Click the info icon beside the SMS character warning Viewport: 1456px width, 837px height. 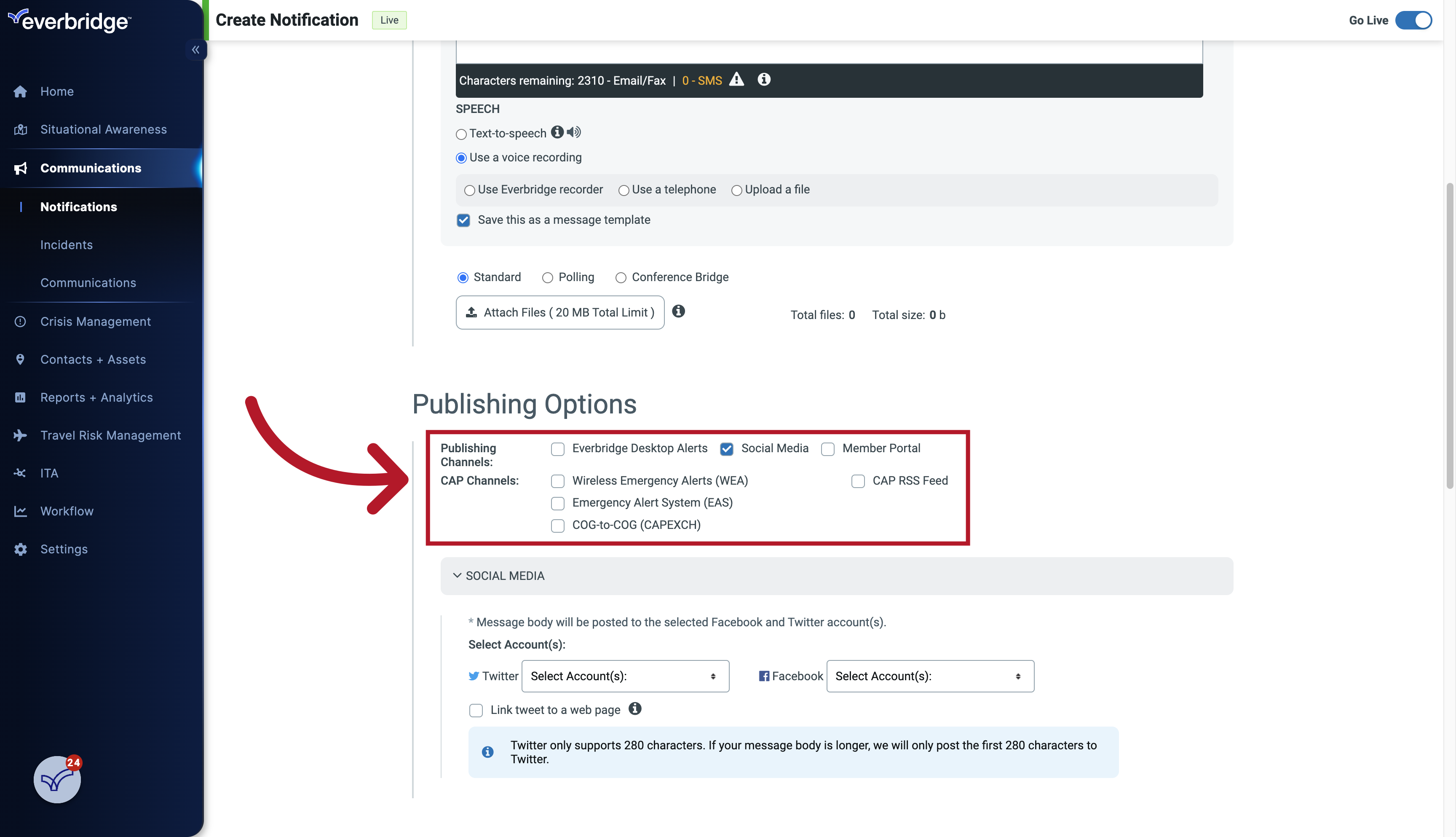(x=764, y=79)
